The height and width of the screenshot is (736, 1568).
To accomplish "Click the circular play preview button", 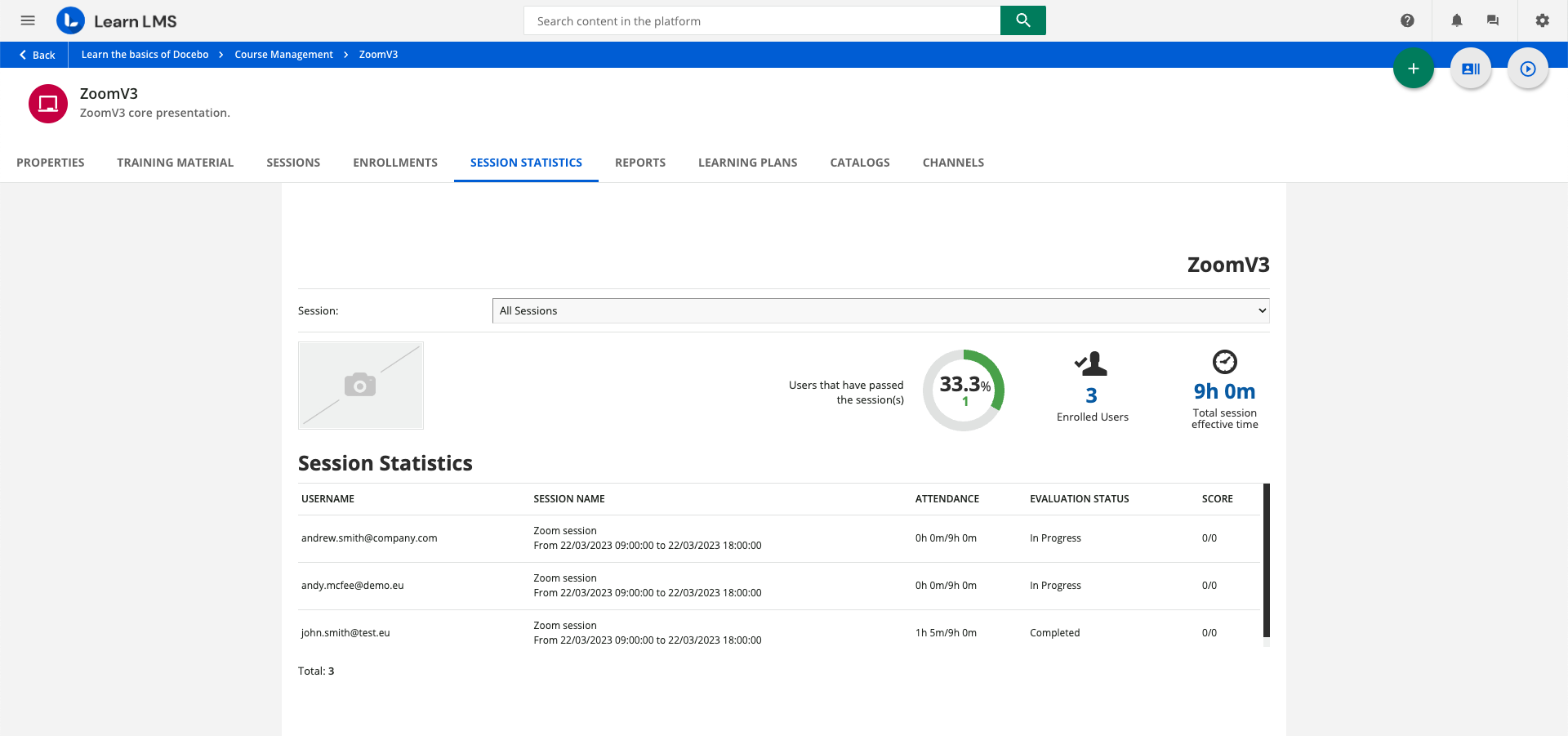I will [1528, 69].
